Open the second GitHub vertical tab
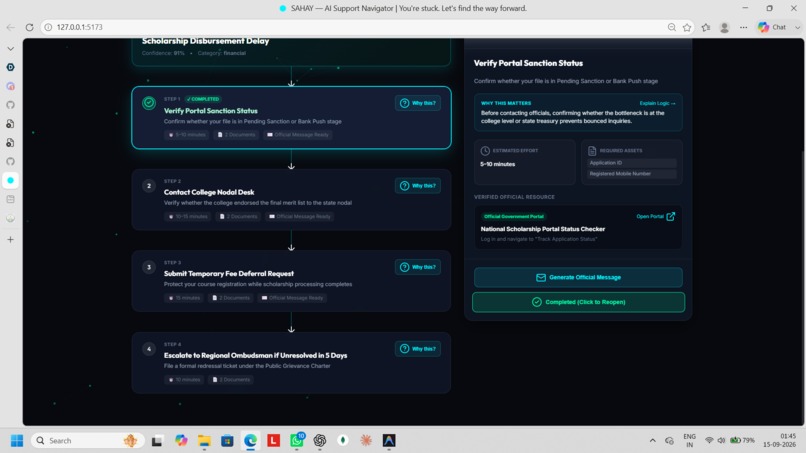Viewport: 806px width, 453px height. tap(10, 161)
